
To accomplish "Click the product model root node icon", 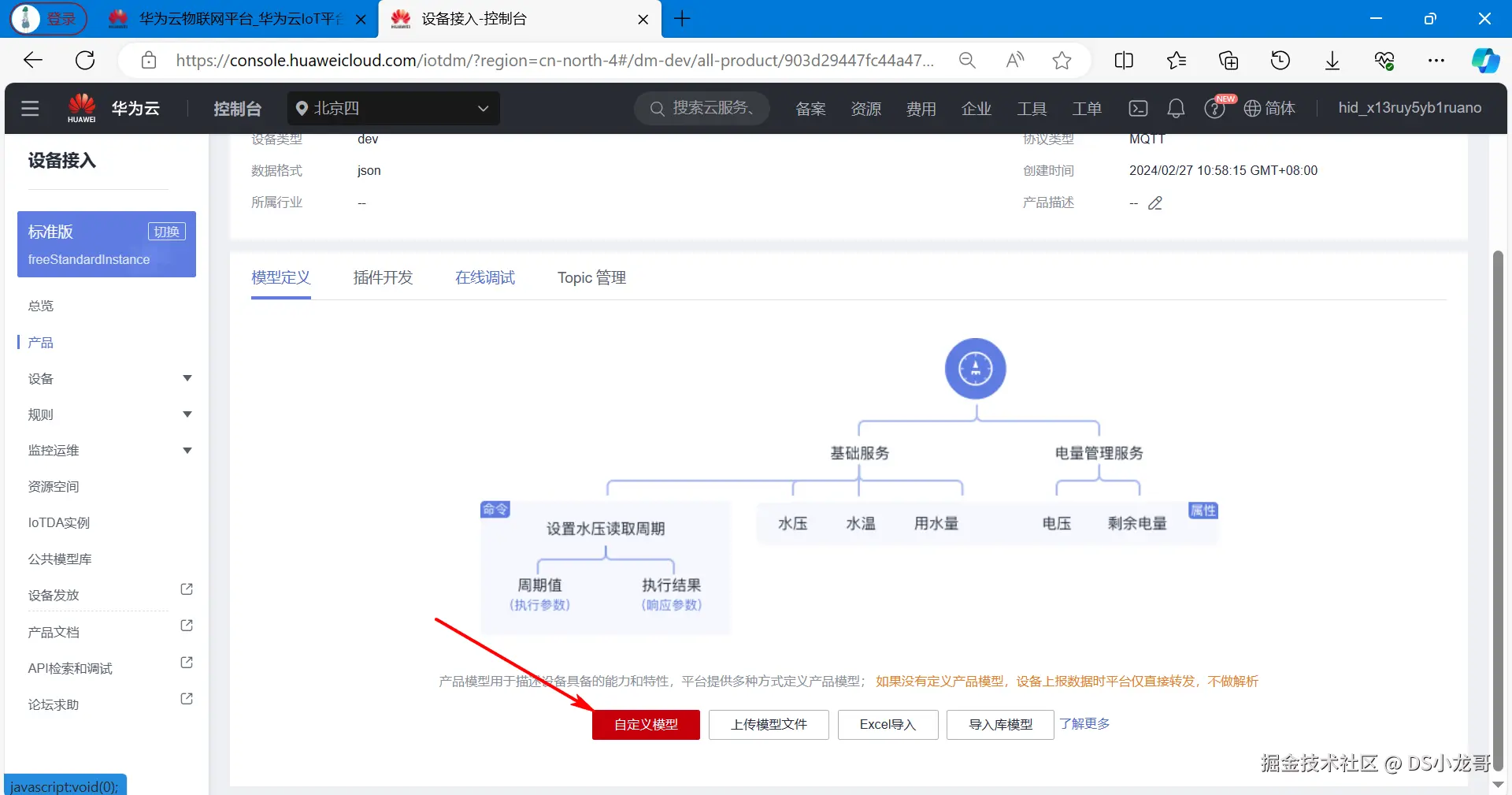I will [x=976, y=369].
